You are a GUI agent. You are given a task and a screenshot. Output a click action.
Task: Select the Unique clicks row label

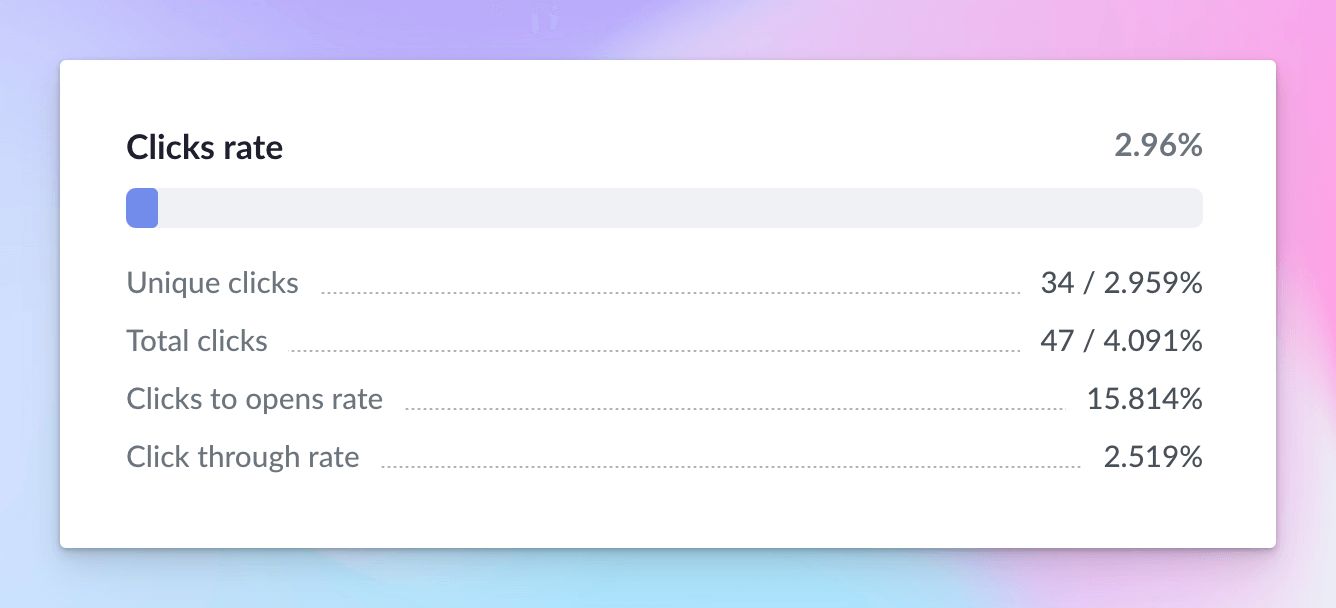212,283
